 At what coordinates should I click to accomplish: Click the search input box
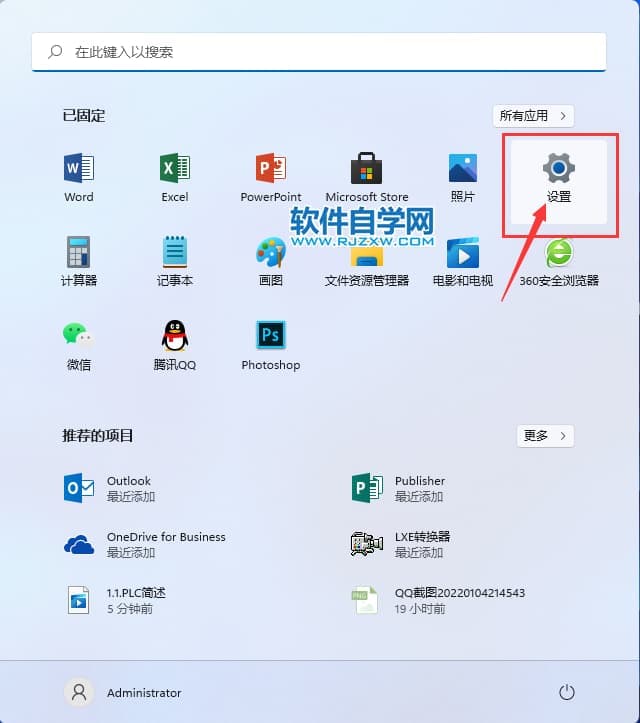click(x=319, y=51)
